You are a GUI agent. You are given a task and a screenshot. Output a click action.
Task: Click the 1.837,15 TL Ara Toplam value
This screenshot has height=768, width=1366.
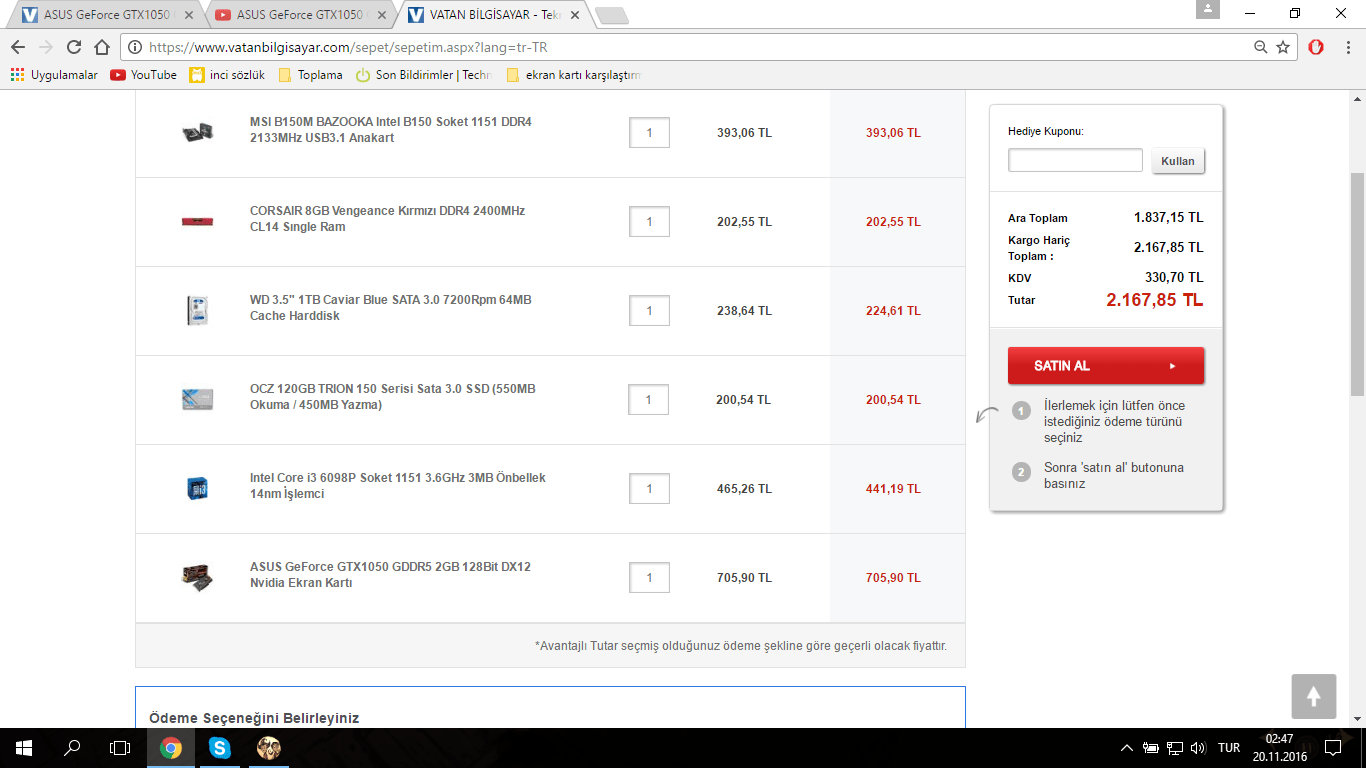[1168, 218]
